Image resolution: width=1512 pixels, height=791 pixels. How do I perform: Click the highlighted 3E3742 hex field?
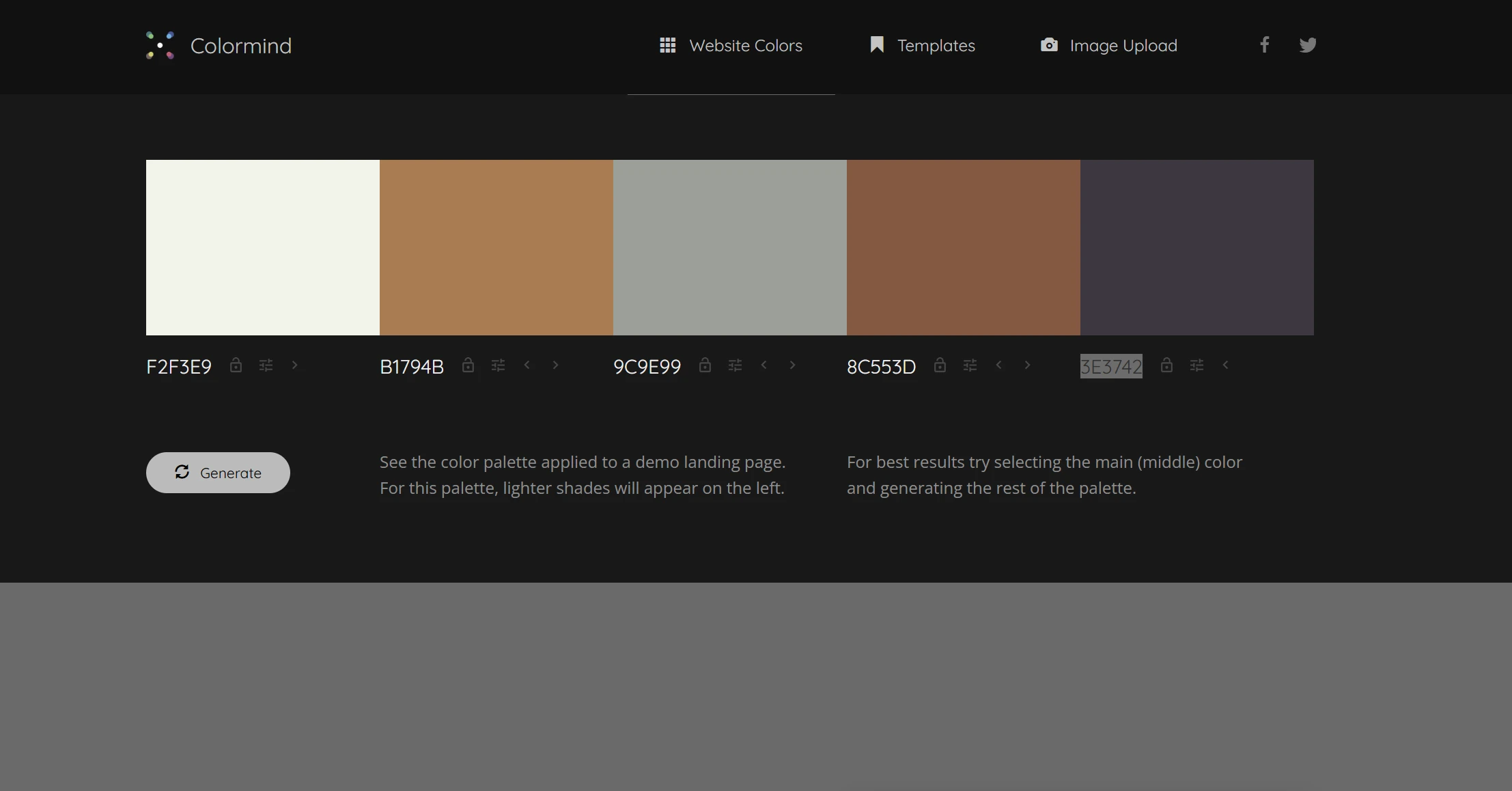point(1110,367)
